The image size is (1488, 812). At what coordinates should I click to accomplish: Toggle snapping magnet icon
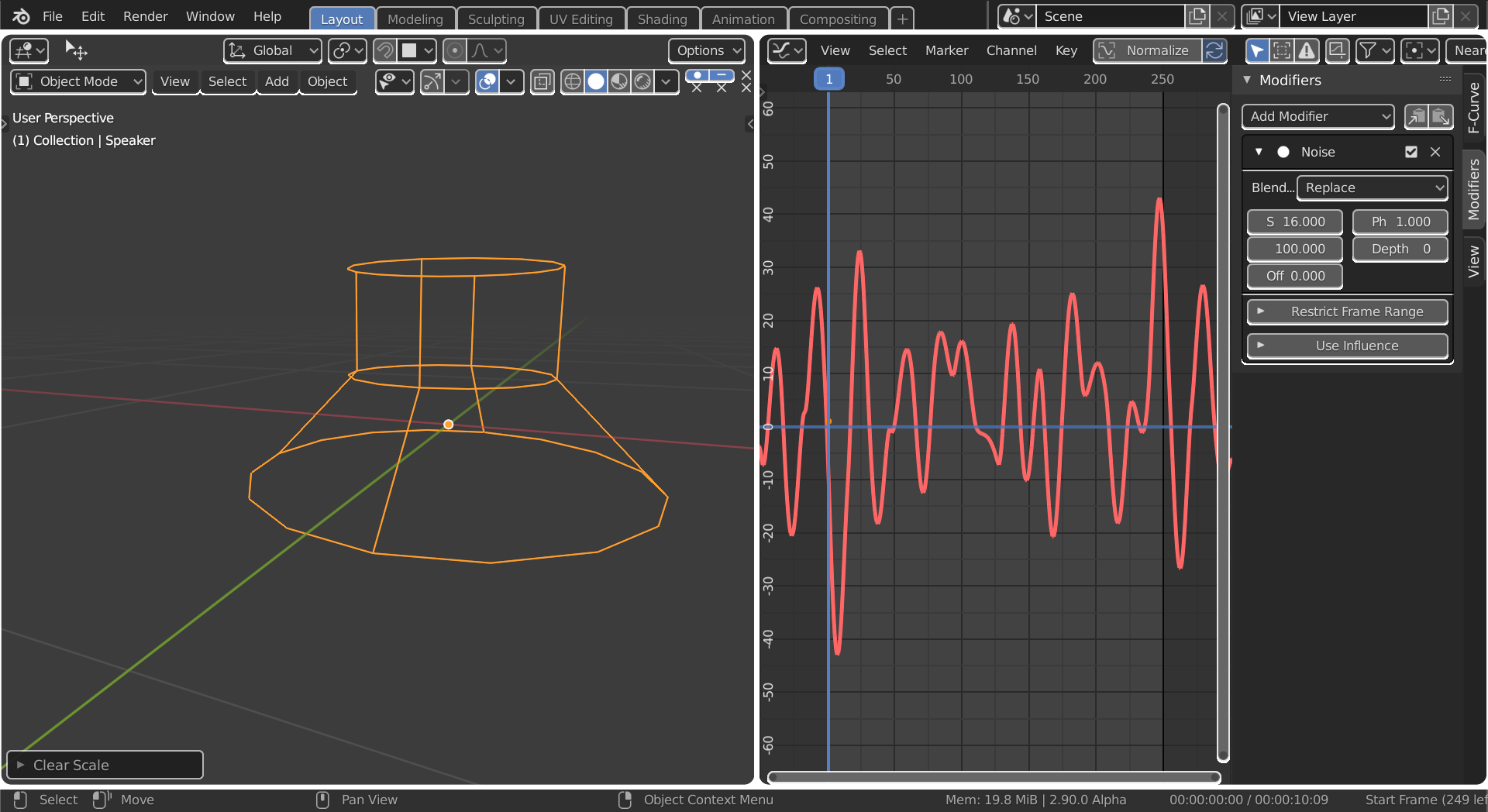tap(384, 50)
